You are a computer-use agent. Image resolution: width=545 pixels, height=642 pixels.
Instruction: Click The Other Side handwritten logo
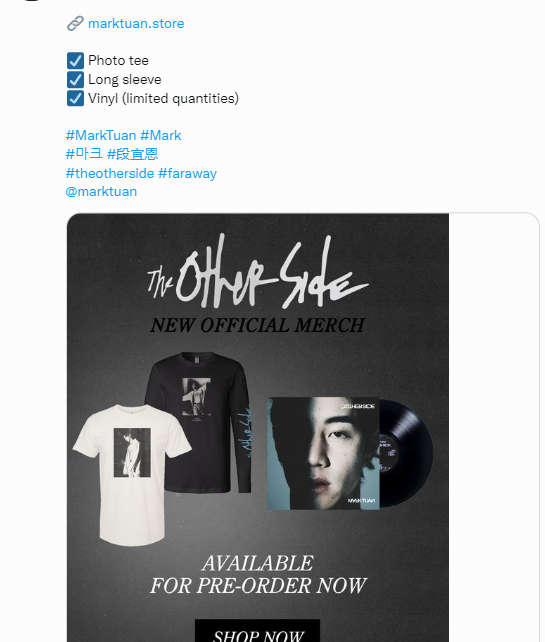(258, 272)
